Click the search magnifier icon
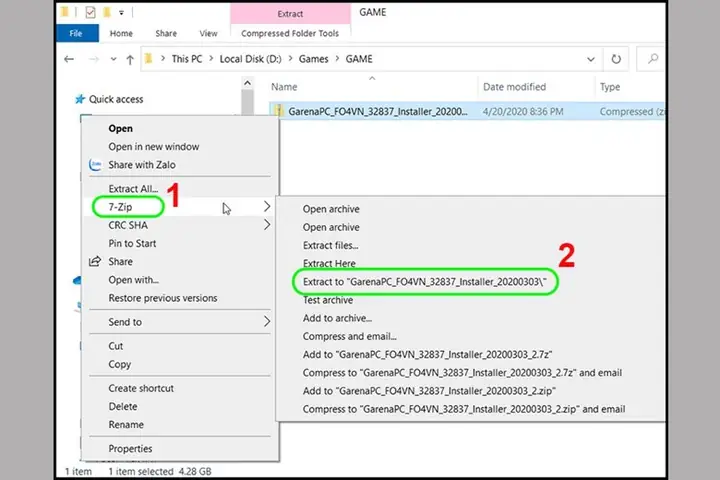 (653, 59)
